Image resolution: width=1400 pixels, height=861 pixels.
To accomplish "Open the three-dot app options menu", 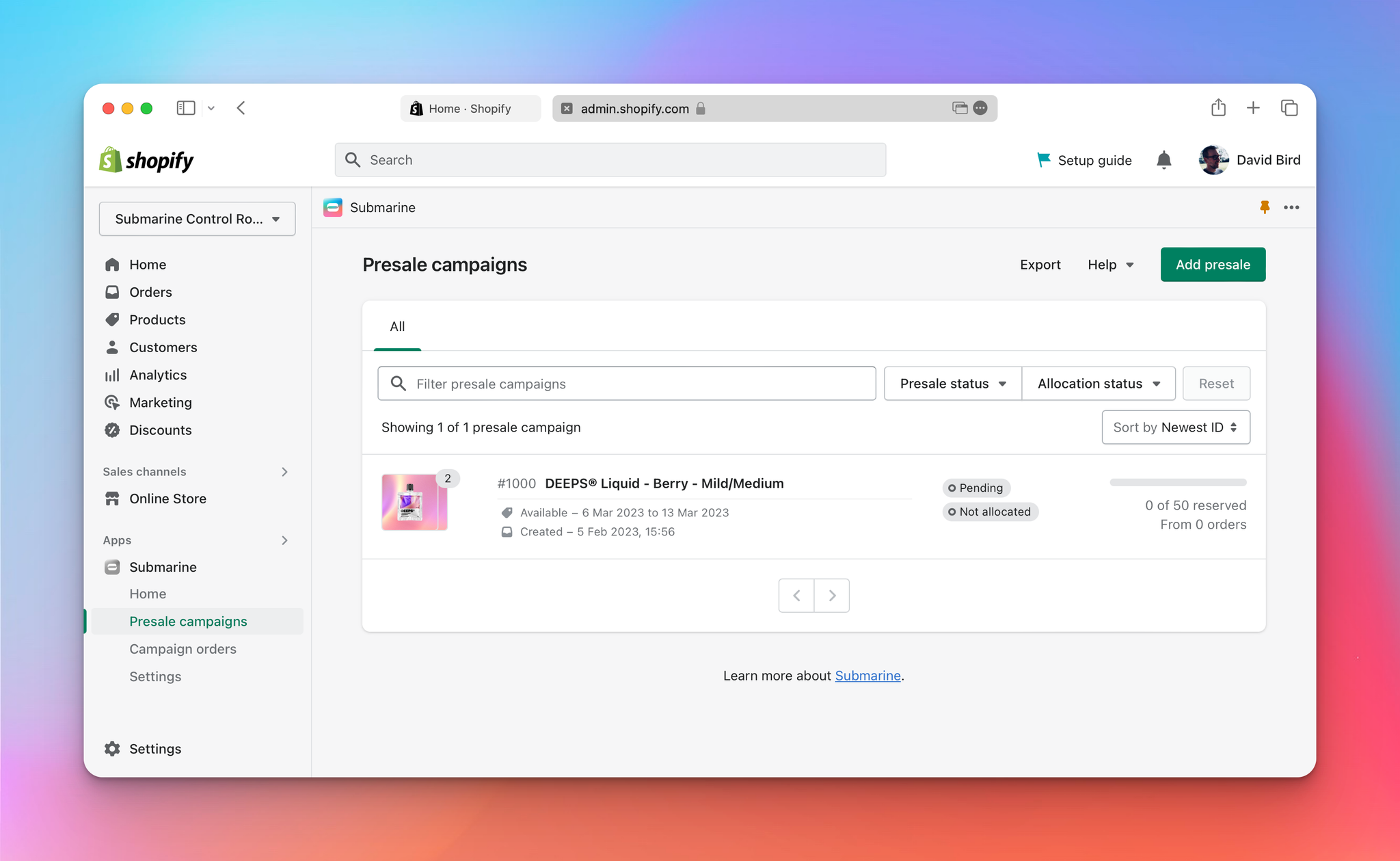I will (1291, 207).
